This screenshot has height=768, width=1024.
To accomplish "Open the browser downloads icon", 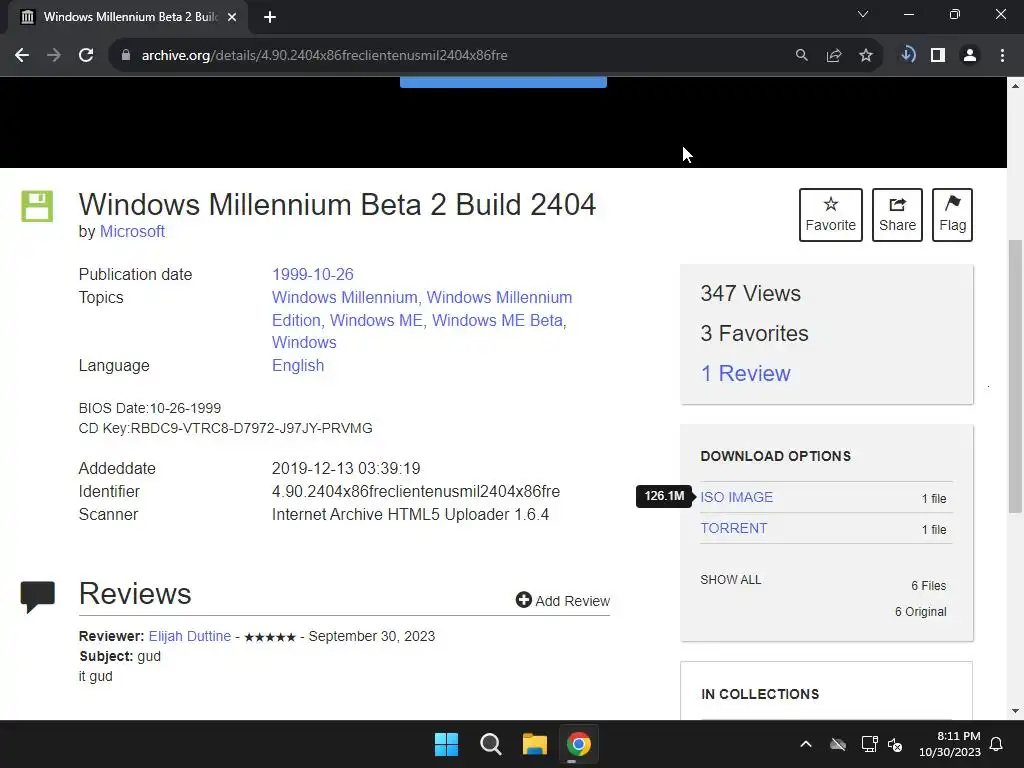I will [x=908, y=55].
